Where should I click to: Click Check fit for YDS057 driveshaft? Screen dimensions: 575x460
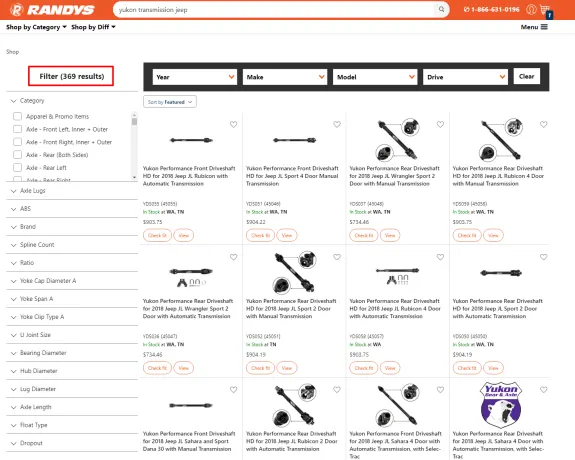pos(364,235)
